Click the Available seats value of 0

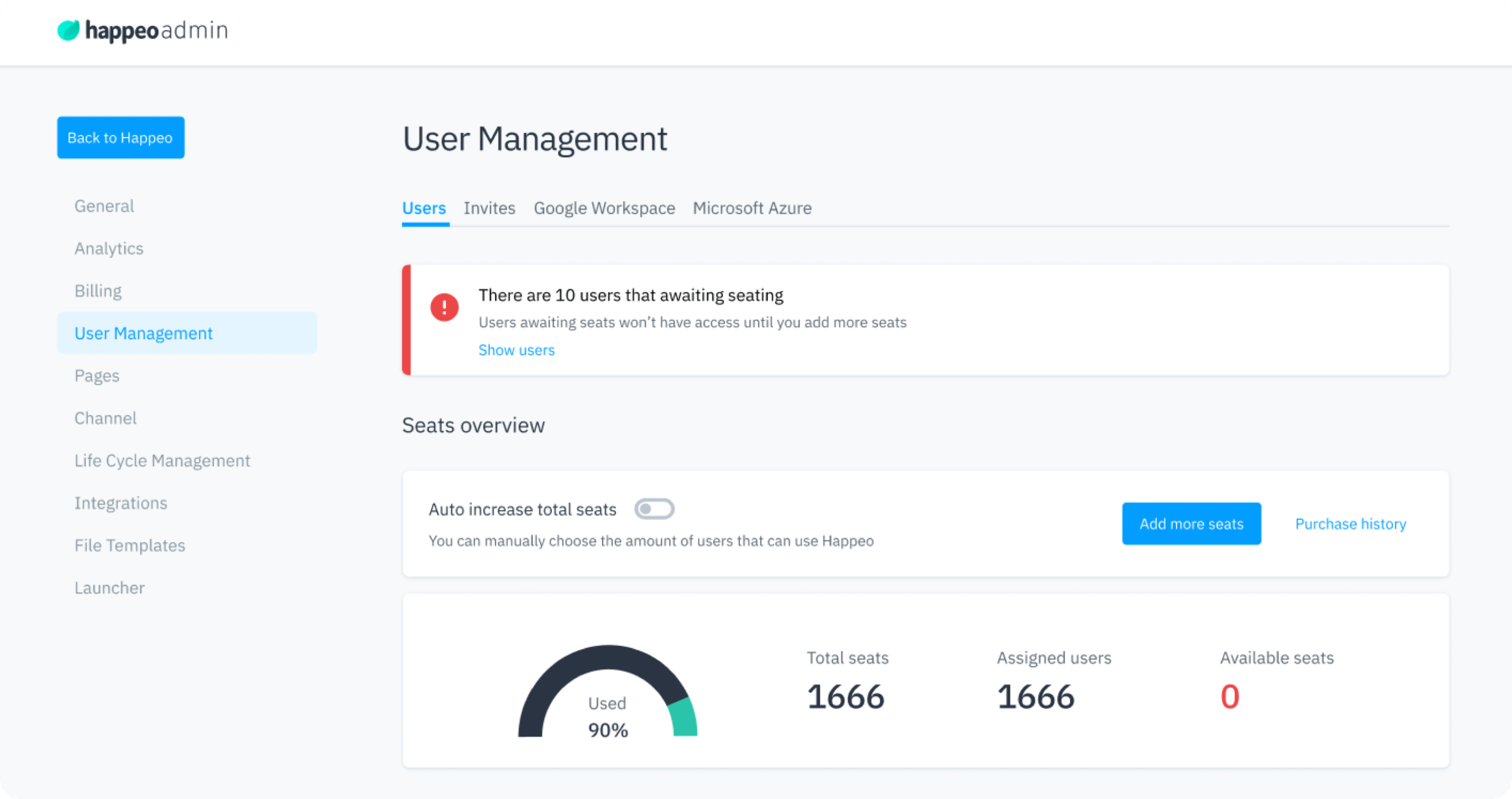pyautogui.click(x=1229, y=698)
